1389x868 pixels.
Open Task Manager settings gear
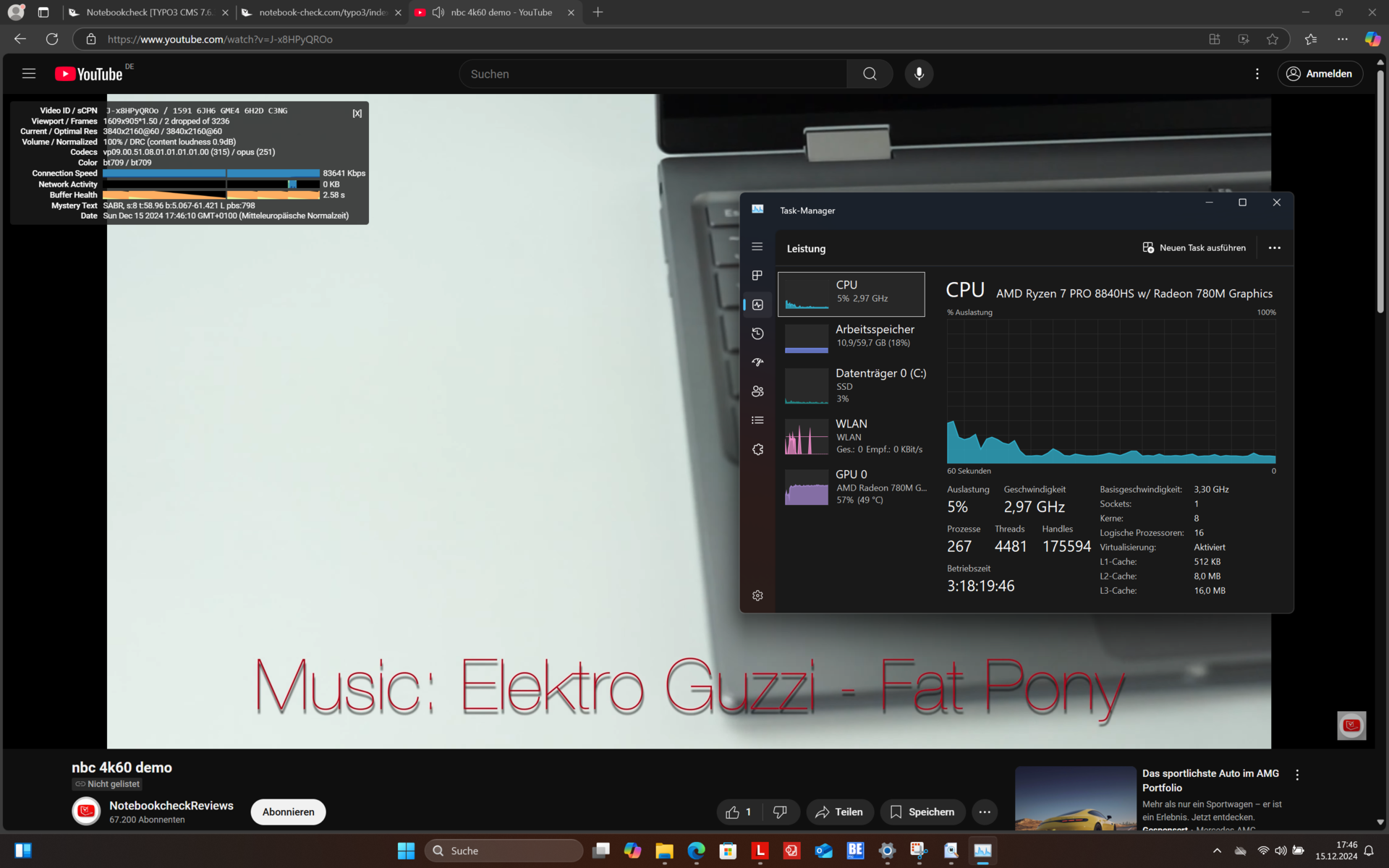[x=757, y=595]
